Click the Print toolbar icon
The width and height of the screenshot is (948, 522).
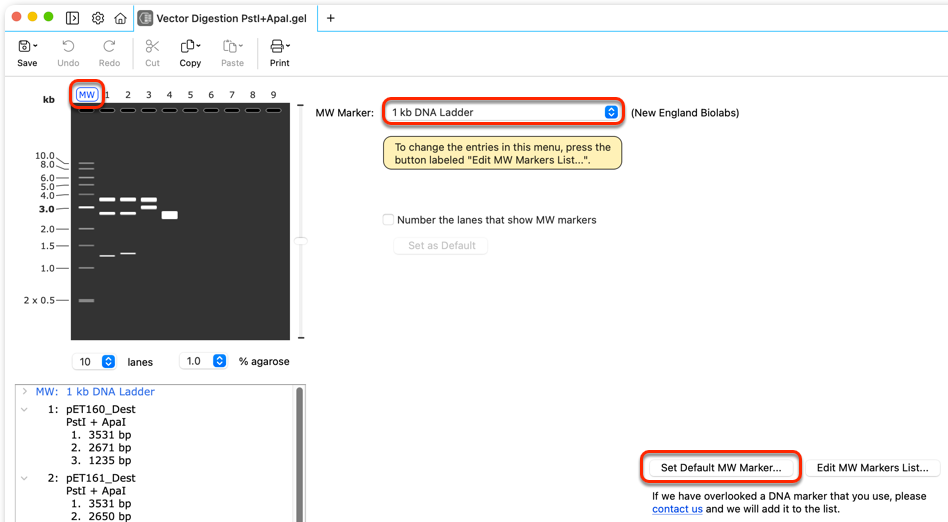pos(277,47)
